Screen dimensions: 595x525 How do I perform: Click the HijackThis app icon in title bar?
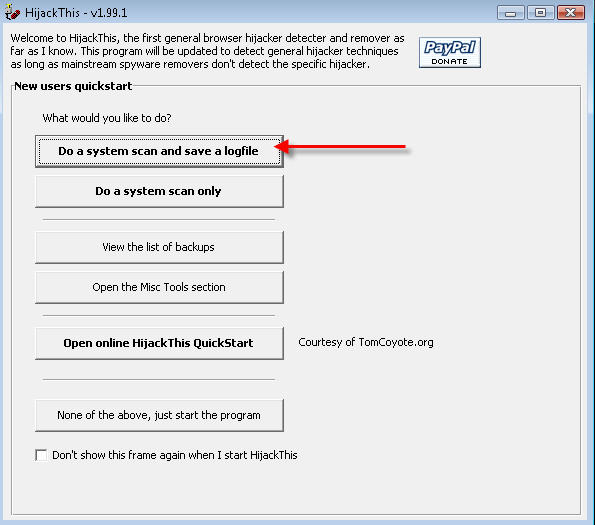[13, 12]
